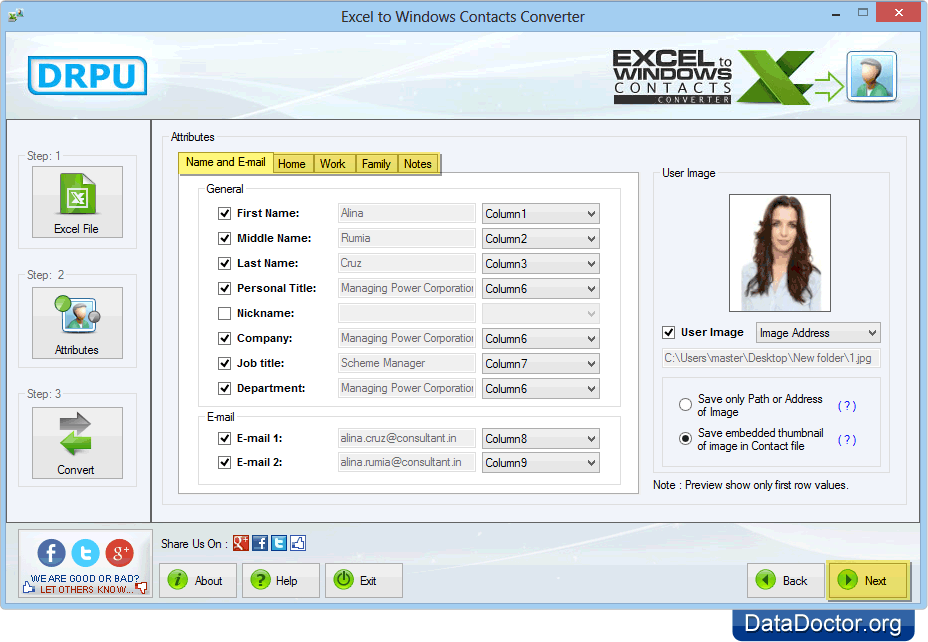Click the Exit button

tap(363, 580)
